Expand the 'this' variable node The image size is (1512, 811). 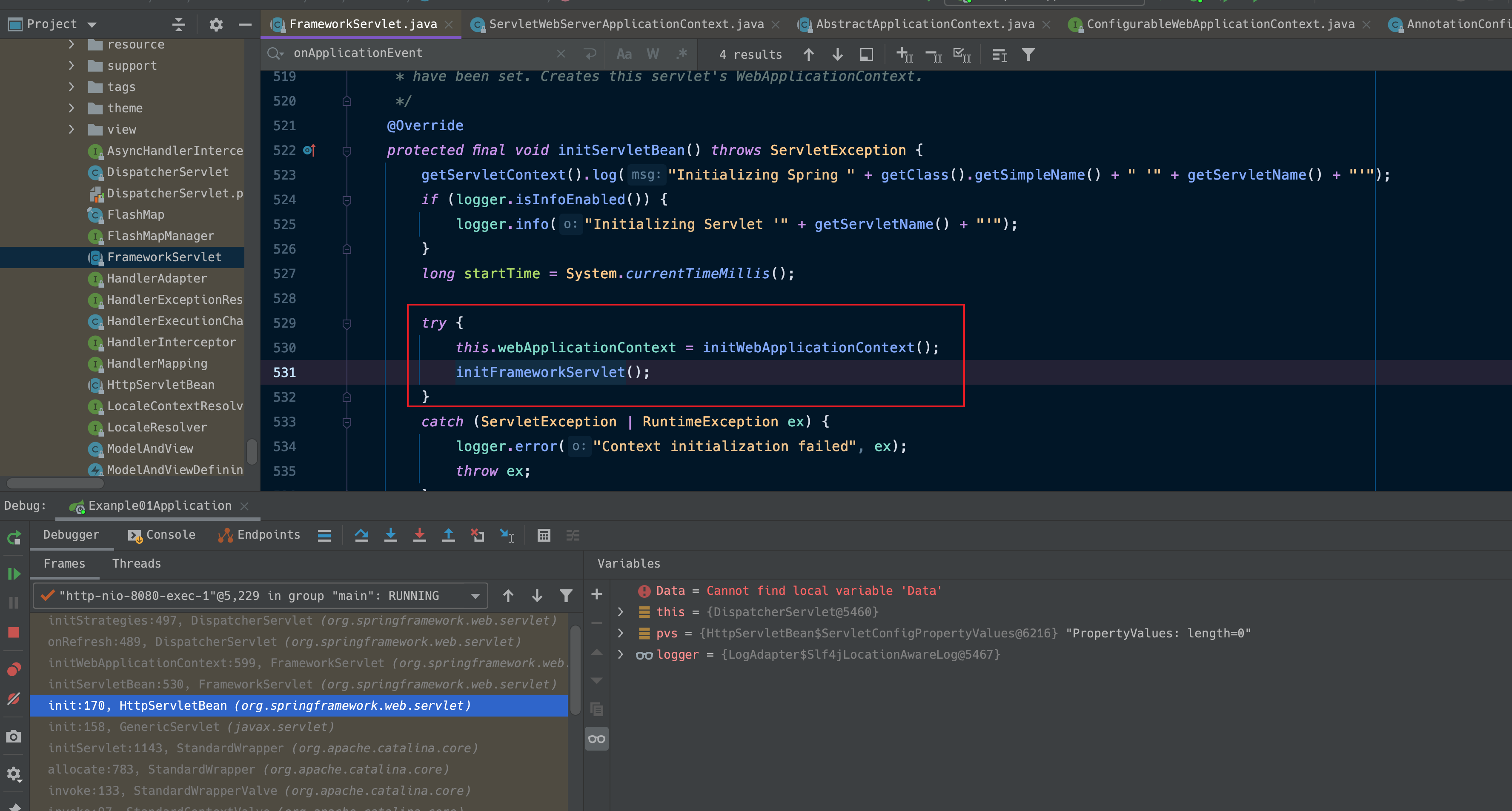click(x=620, y=611)
